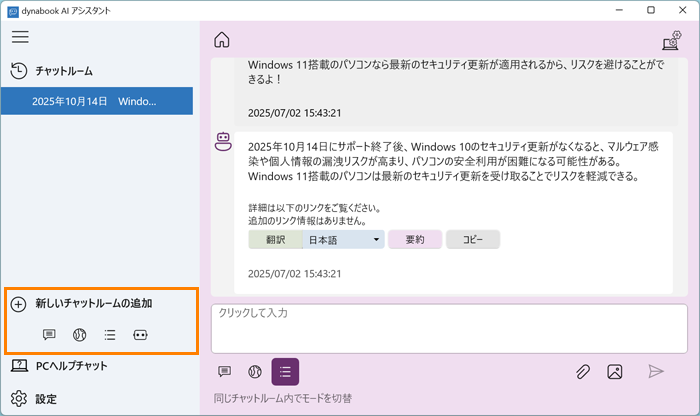
Task: Click the PC help chat laptop icon
Action: (x=19, y=366)
